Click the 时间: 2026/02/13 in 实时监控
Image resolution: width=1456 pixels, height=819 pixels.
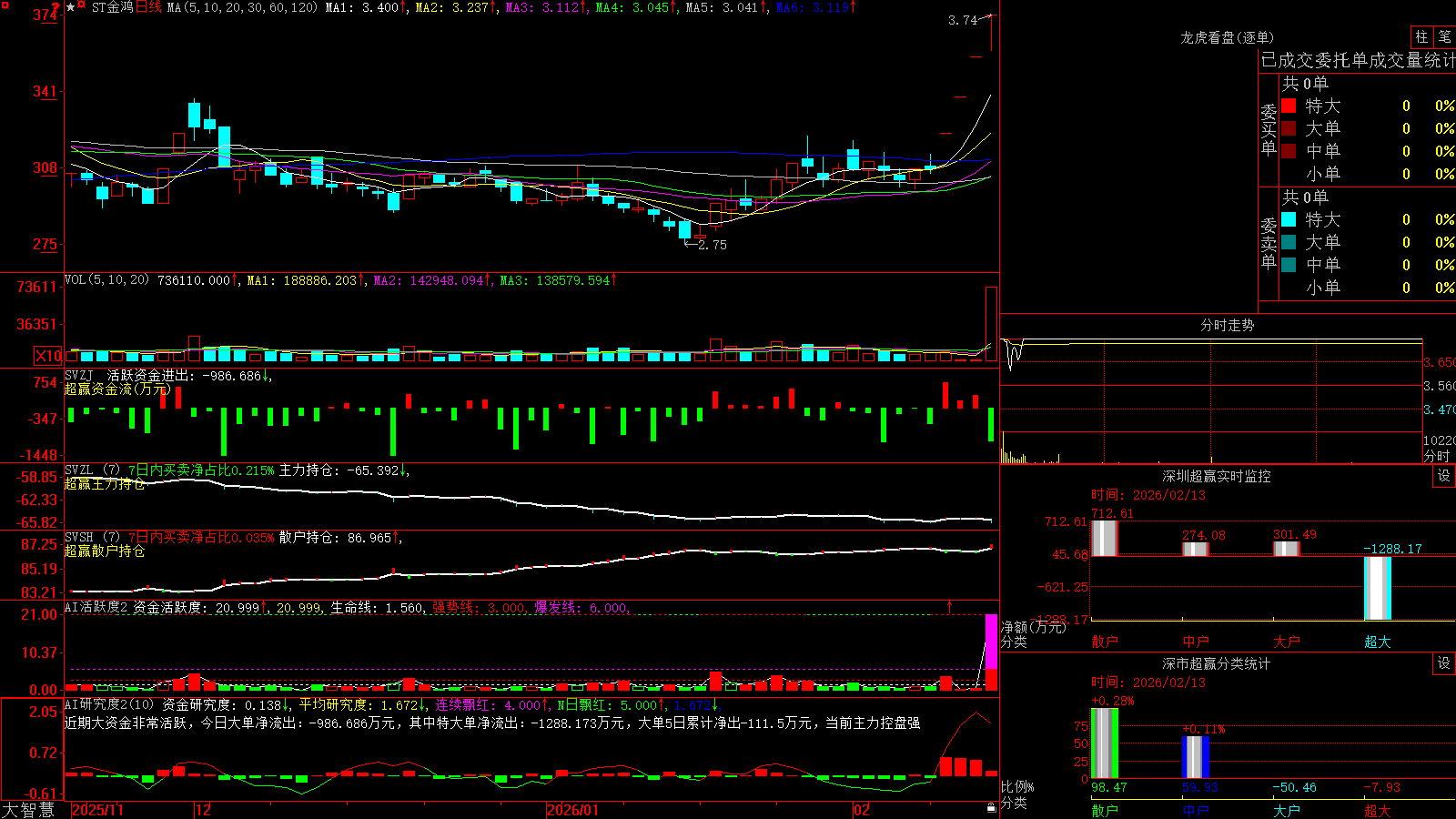(x=1148, y=495)
